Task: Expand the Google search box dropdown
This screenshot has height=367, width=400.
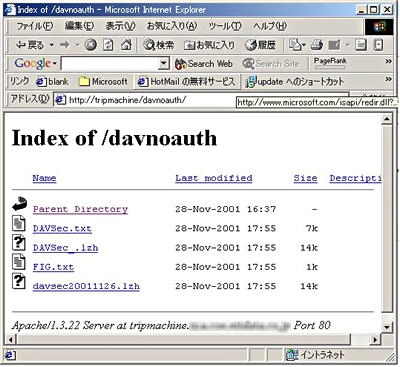Action: point(163,64)
